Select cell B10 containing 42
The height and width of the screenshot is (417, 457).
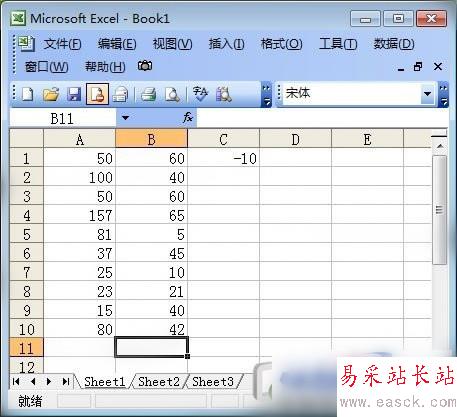point(151,329)
